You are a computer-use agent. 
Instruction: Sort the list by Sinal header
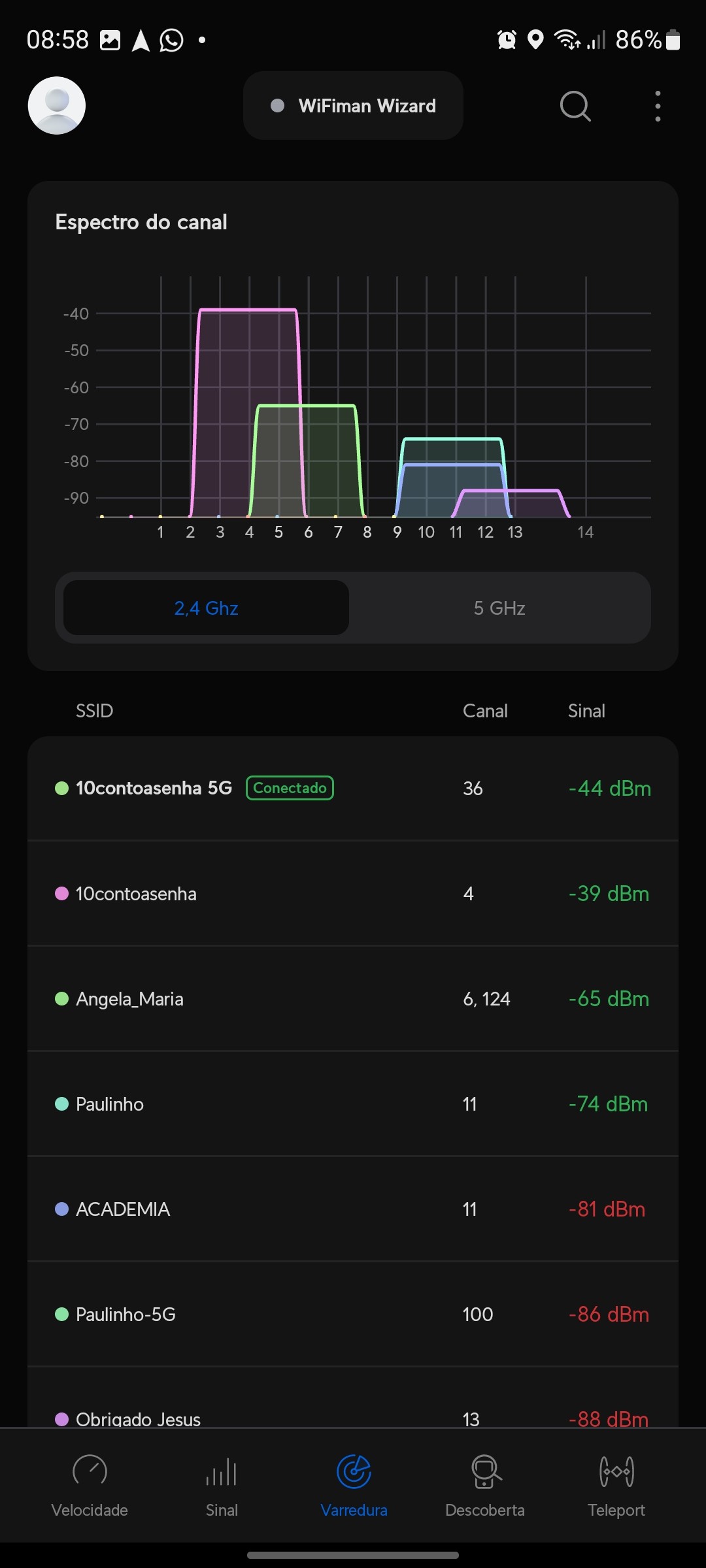[x=586, y=711]
